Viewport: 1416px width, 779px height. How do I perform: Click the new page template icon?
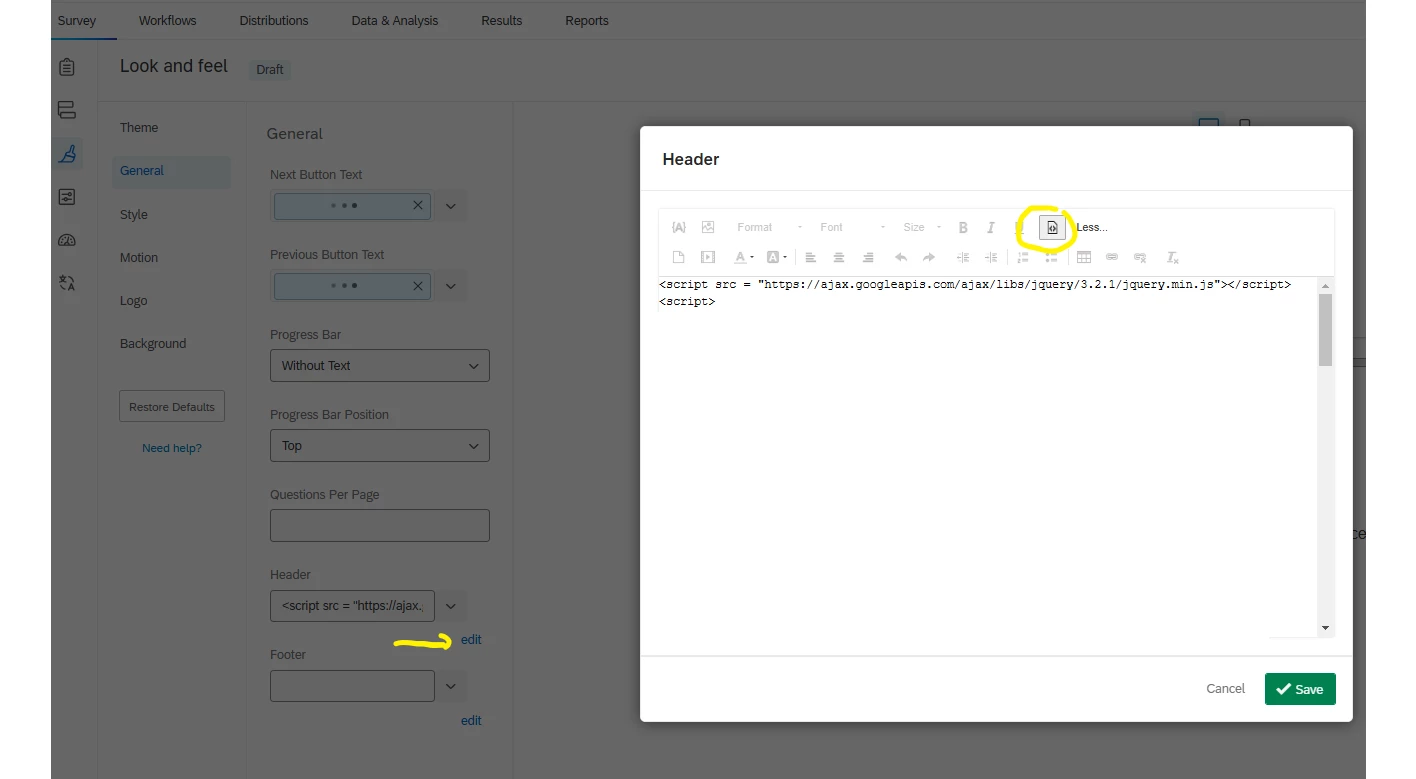tap(678, 257)
